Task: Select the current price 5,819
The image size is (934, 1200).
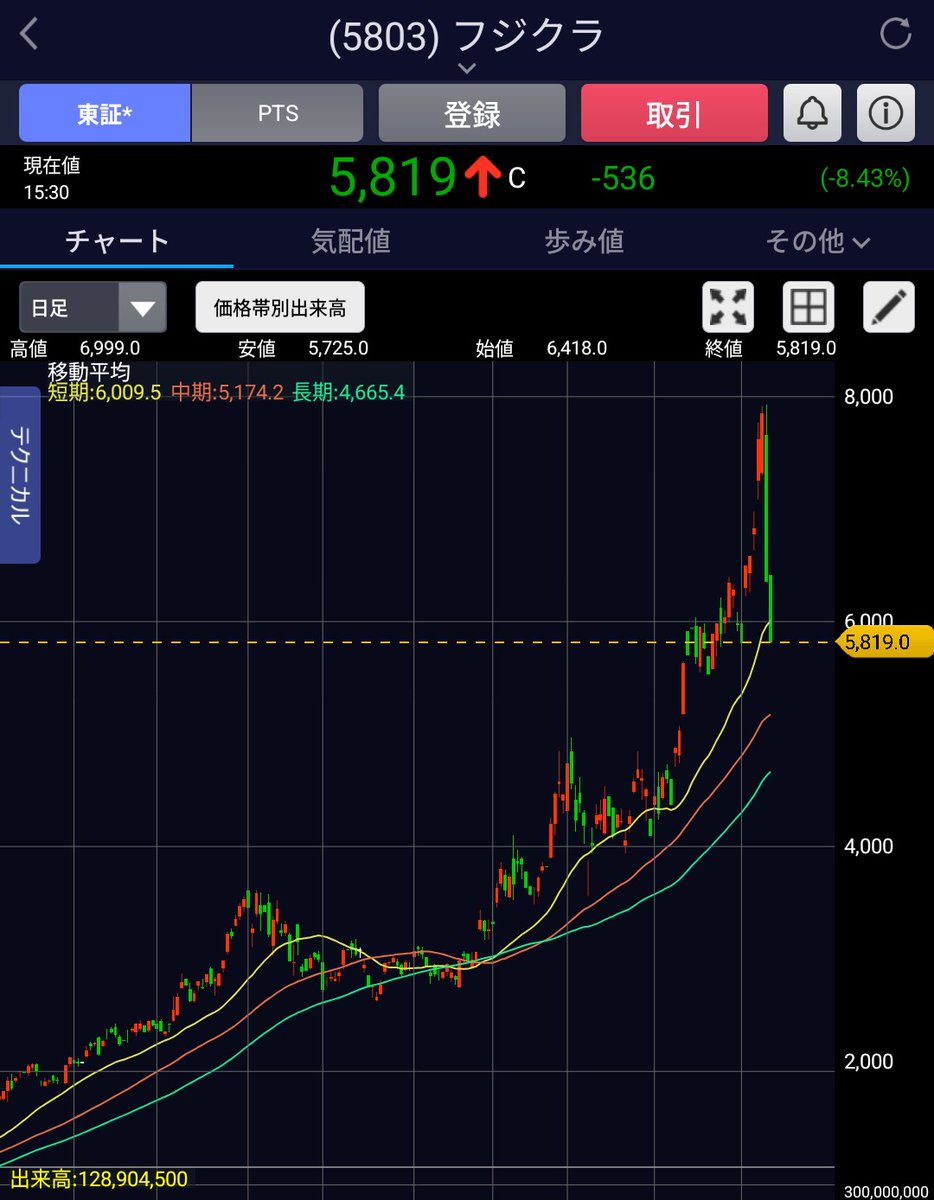Action: [x=393, y=178]
